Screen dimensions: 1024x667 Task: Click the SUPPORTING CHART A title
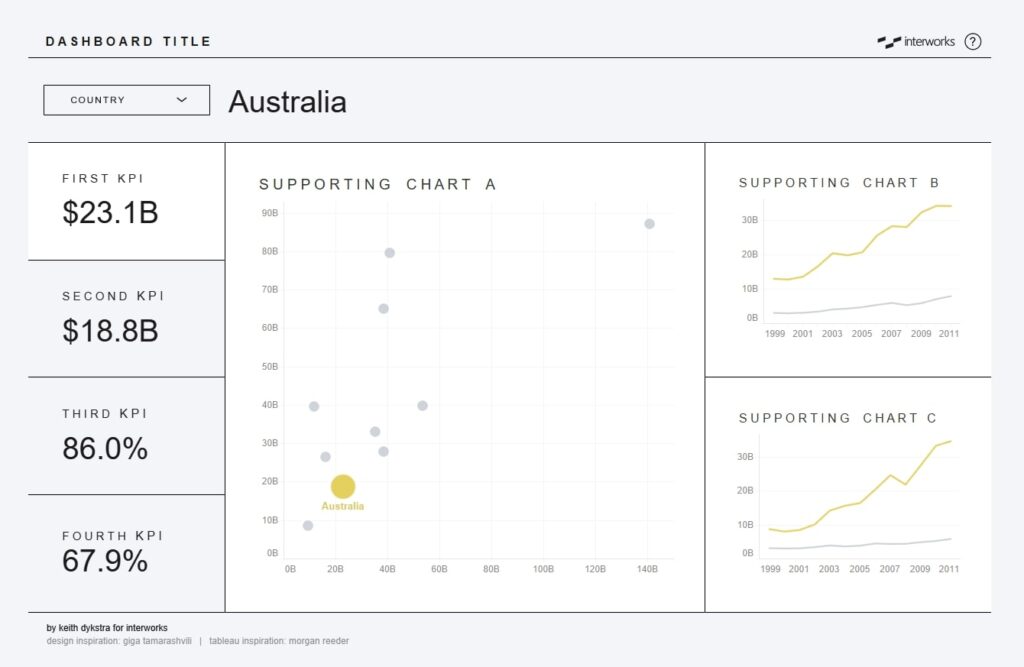pyautogui.click(x=378, y=184)
